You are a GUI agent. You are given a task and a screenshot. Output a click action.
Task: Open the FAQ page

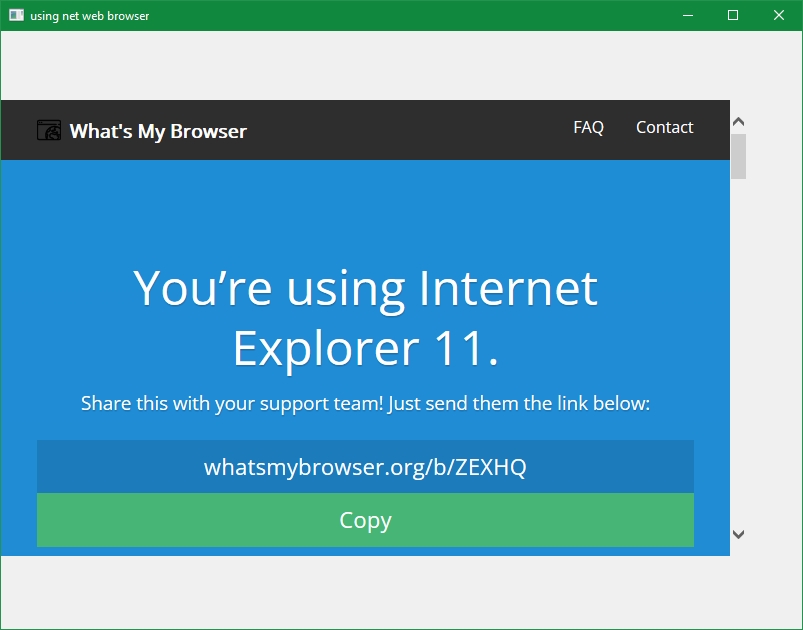pyautogui.click(x=588, y=127)
